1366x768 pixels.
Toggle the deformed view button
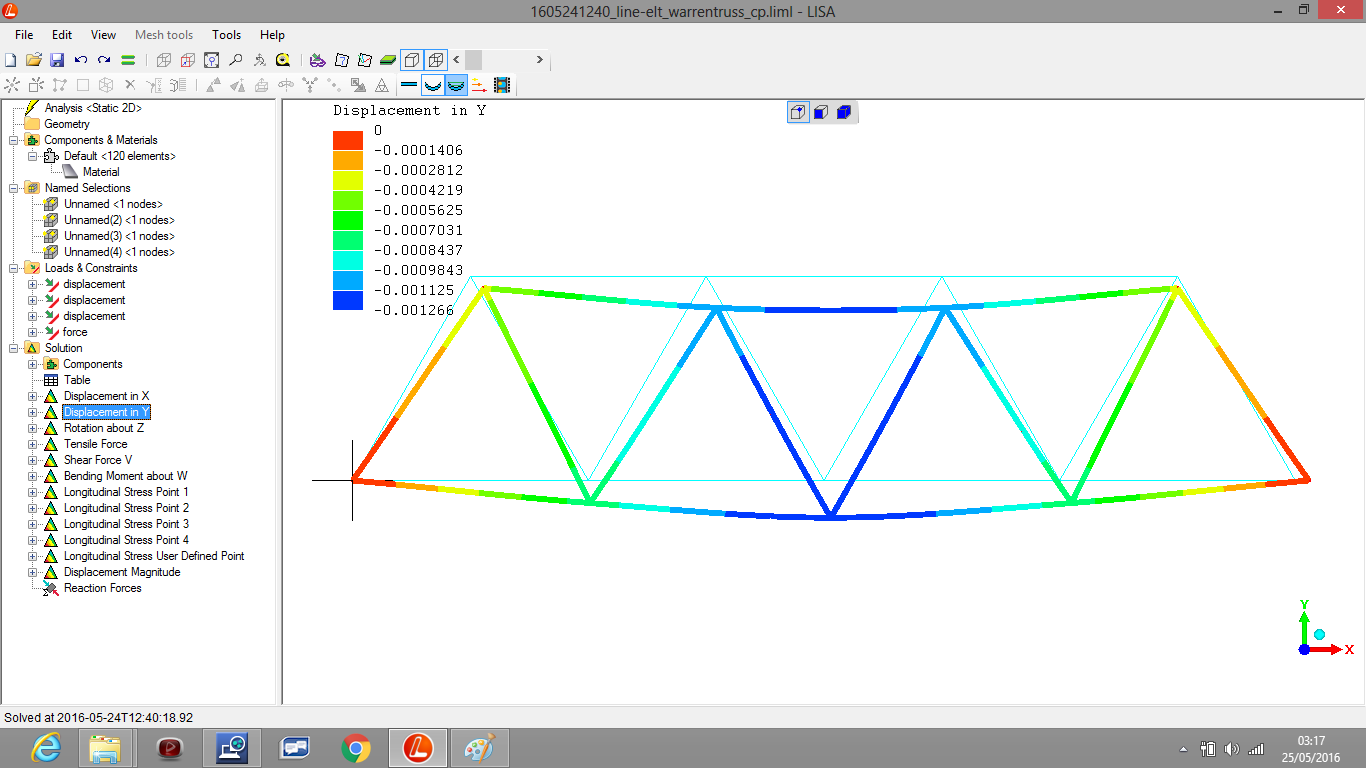point(432,86)
